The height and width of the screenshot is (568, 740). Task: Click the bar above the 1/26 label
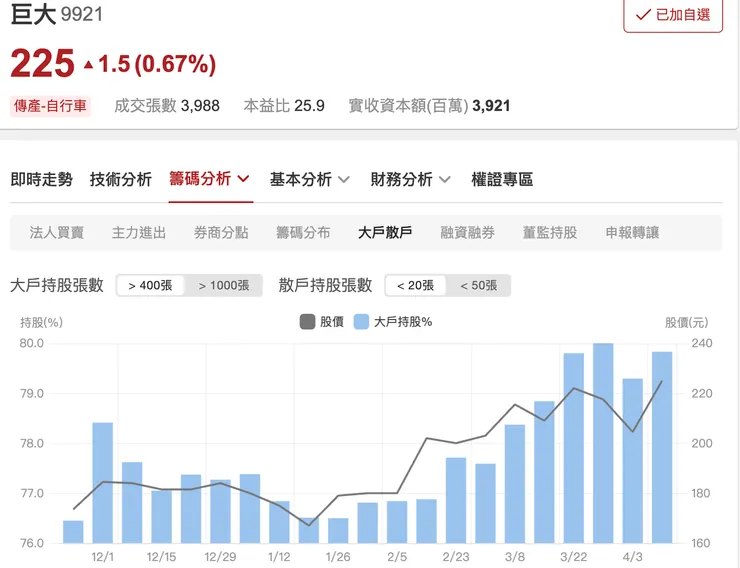(x=338, y=530)
